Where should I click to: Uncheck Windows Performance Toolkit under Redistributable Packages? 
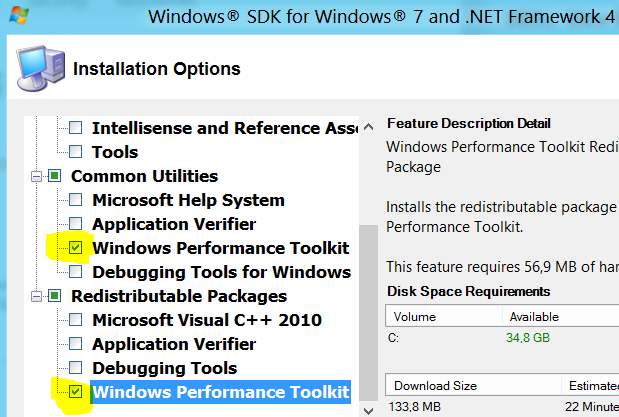[x=76, y=392]
